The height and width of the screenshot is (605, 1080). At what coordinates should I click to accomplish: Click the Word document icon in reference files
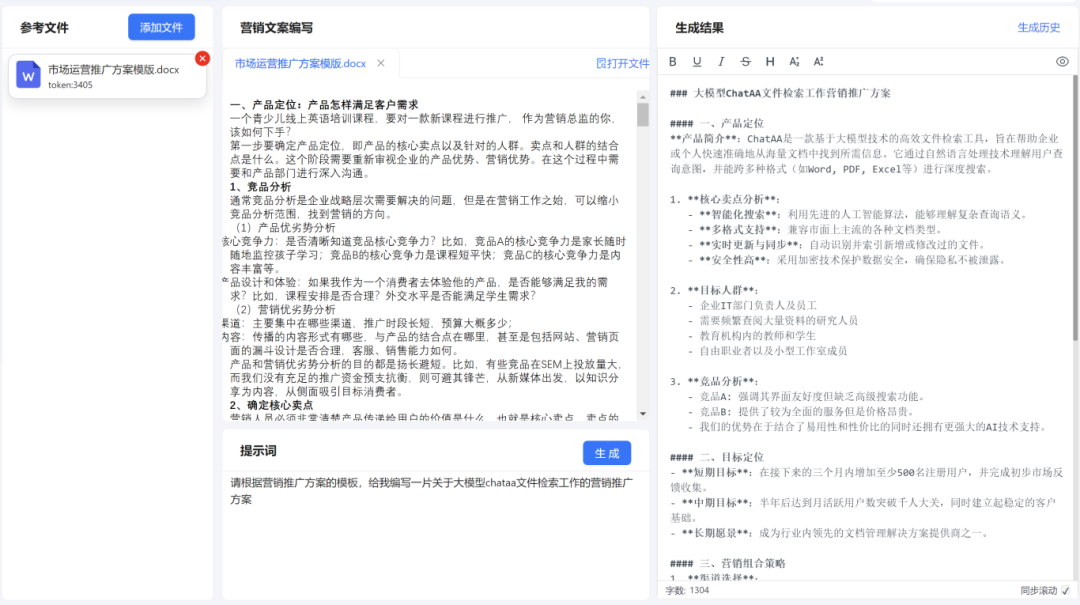pos(28,75)
